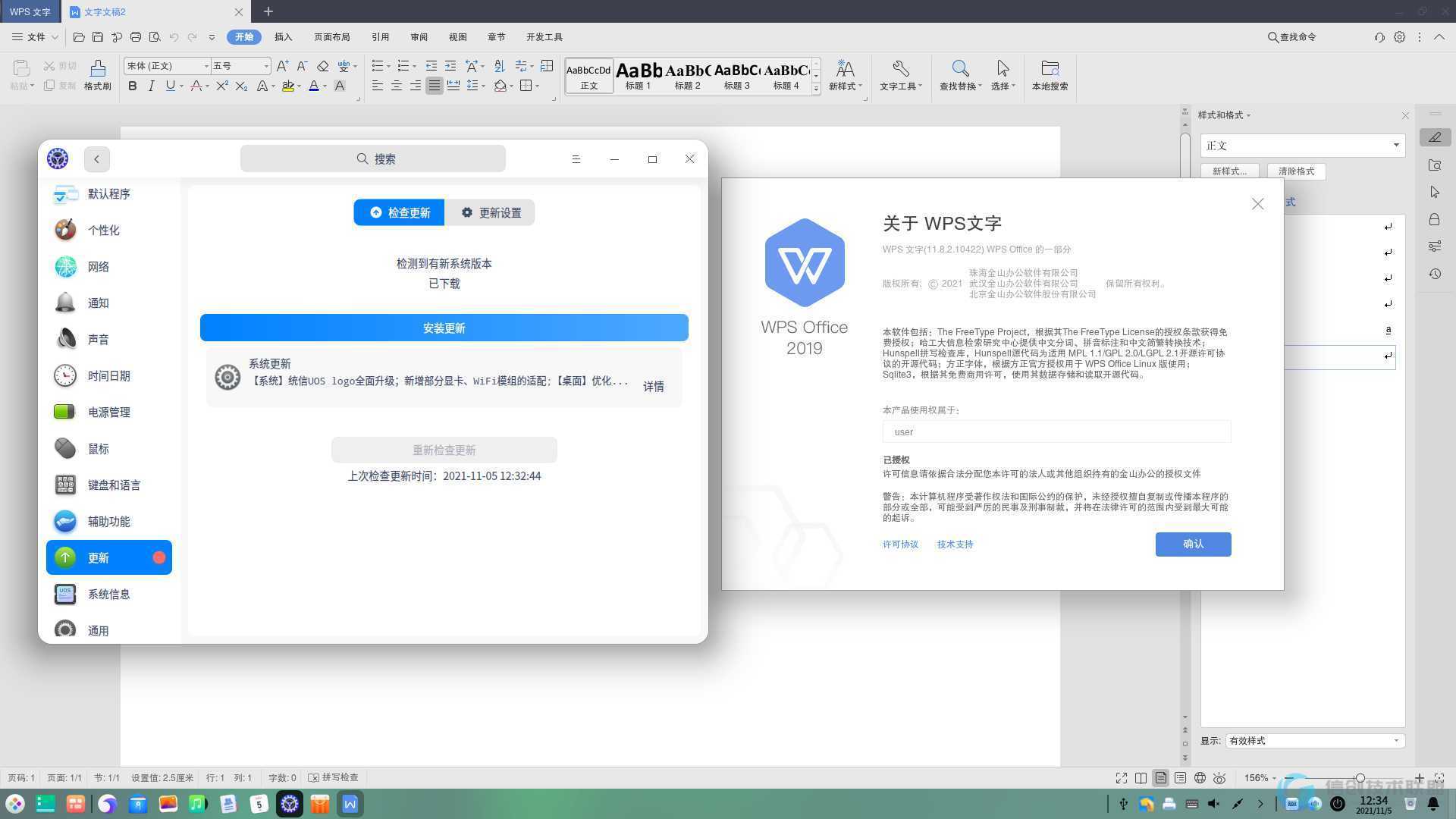Click the power button in the taskbar
Image resolution: width=1456 pixels, height=819 pixels.
pos(1338,804)
